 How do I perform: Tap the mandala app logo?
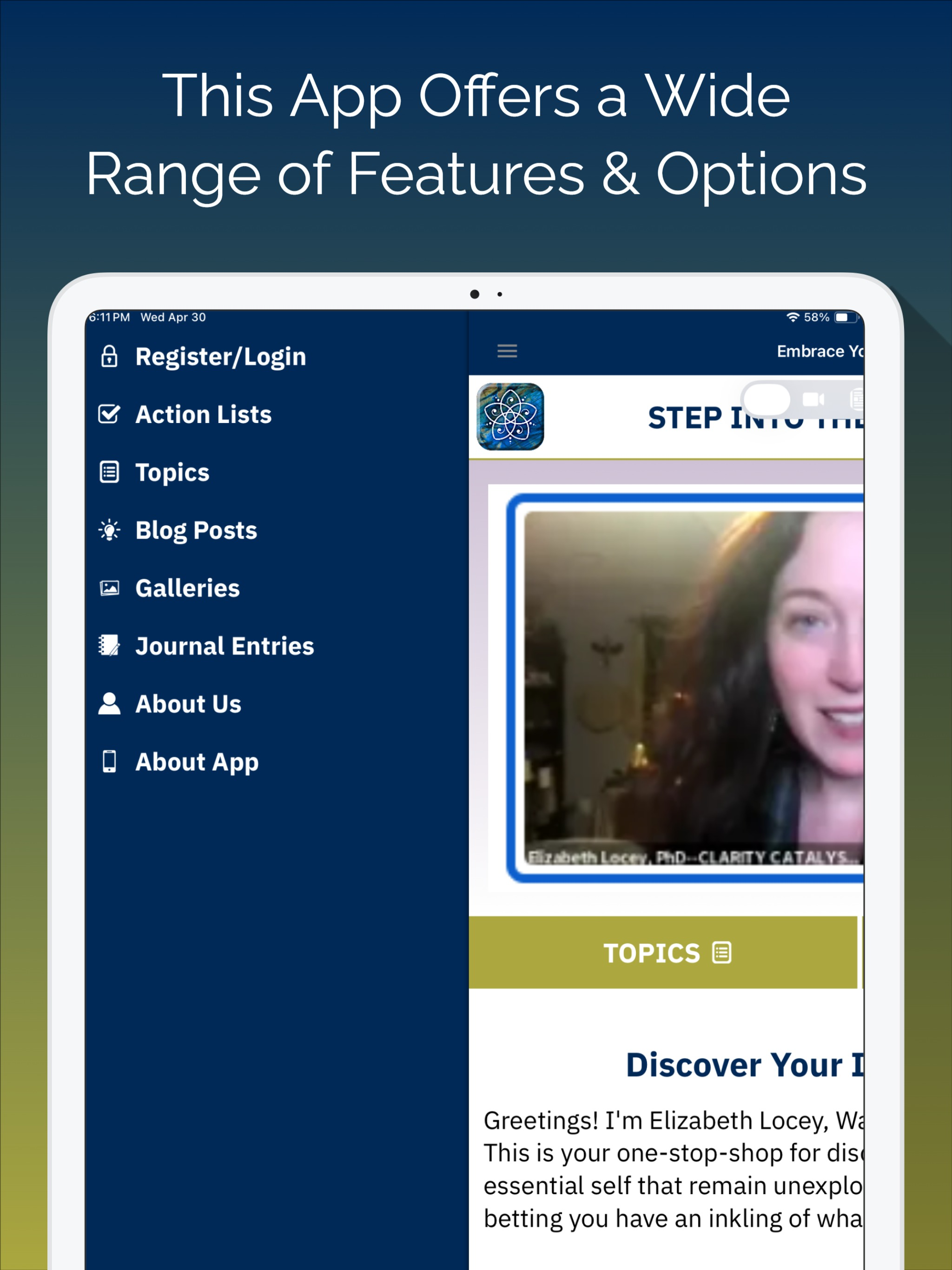[x=510, y=417]
